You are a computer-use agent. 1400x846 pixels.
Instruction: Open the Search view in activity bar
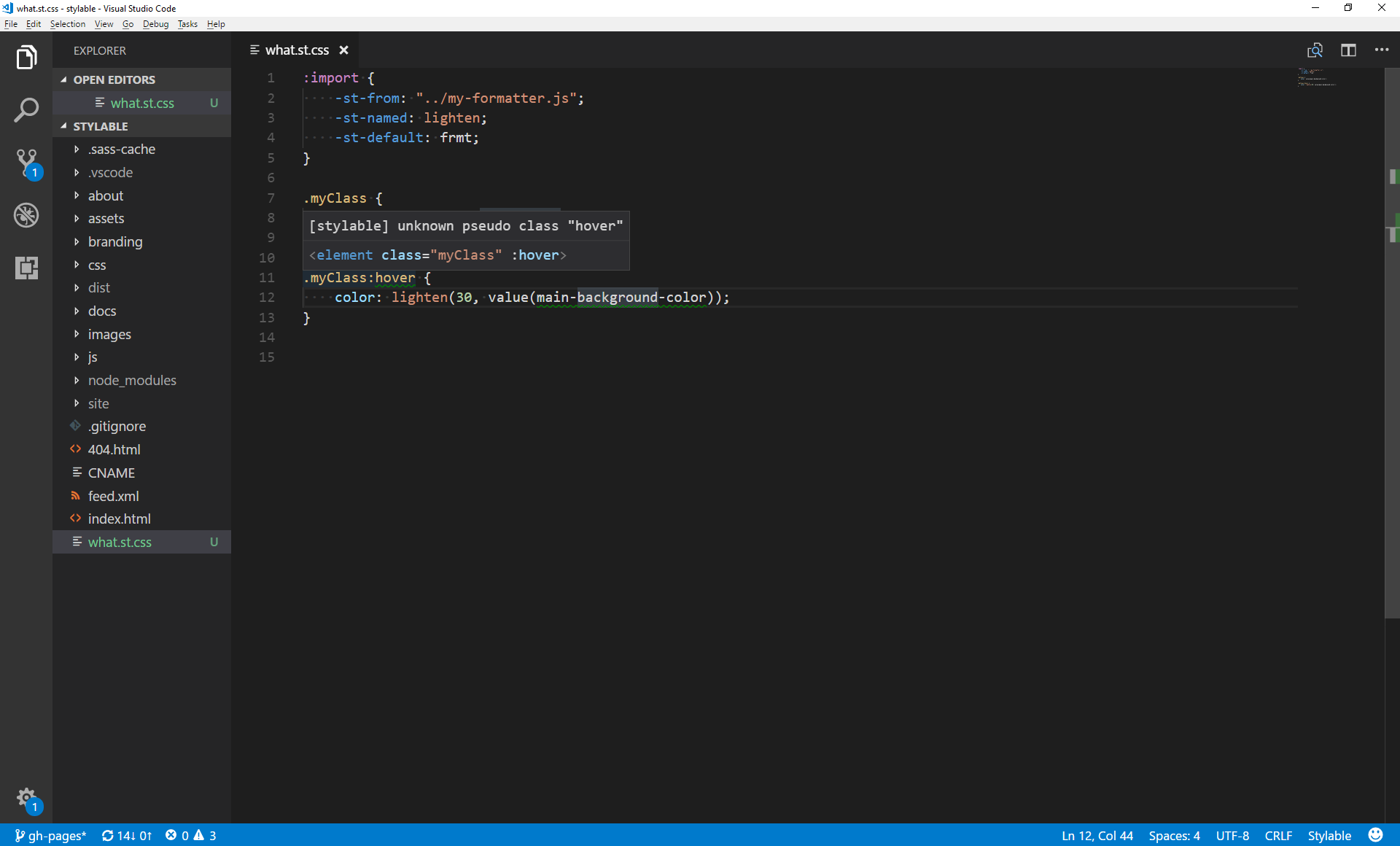coord(26,110)
